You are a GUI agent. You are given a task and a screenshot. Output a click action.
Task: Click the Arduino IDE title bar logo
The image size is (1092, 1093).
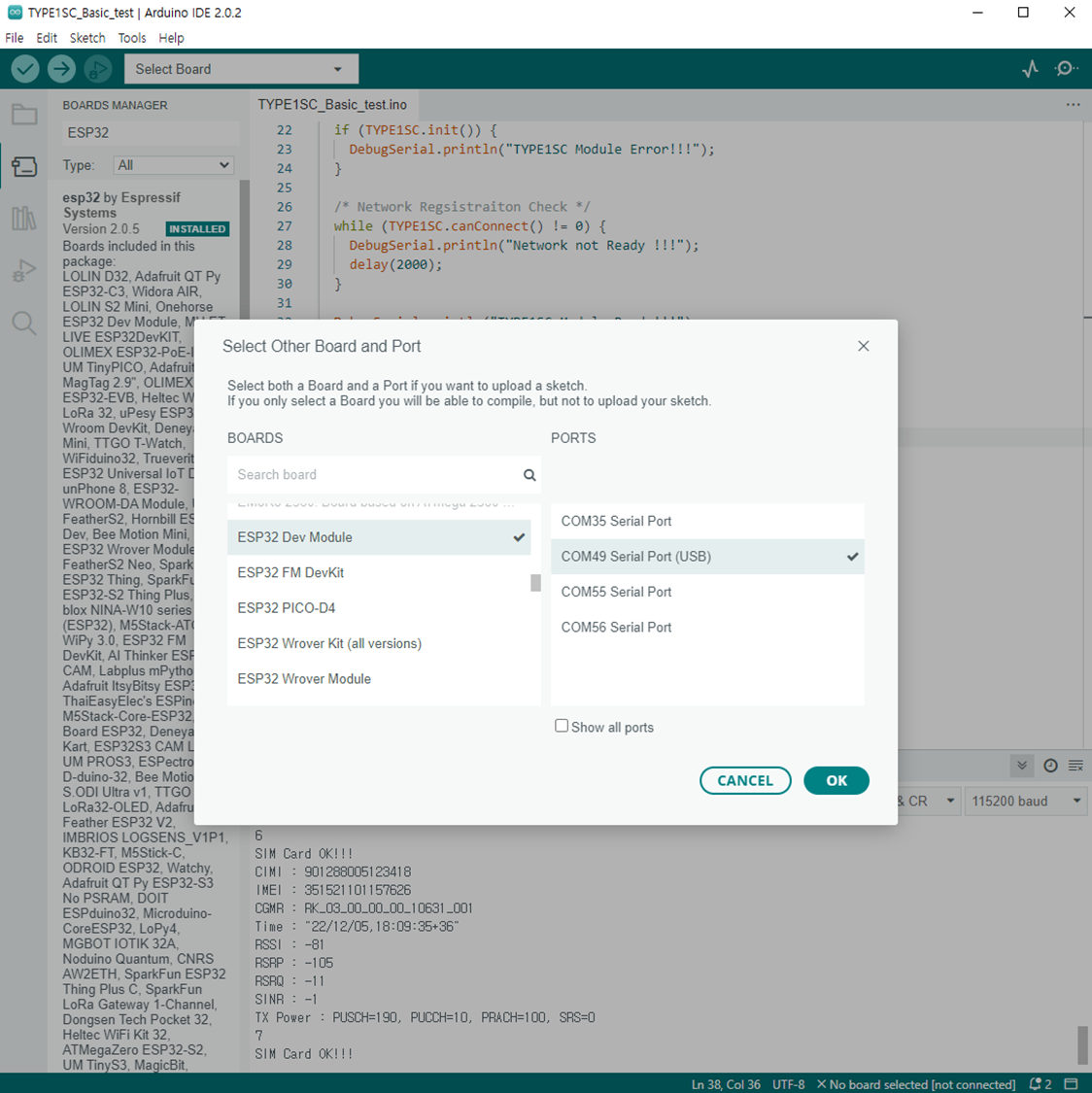point(14,13)
